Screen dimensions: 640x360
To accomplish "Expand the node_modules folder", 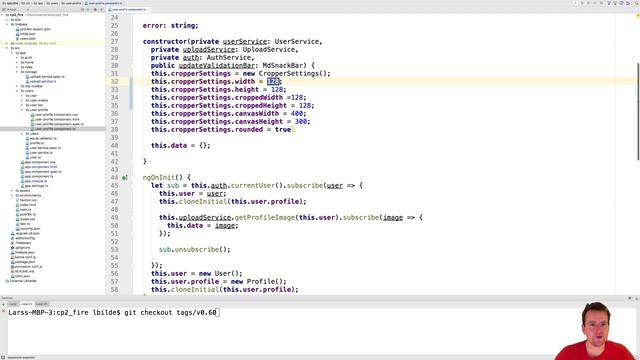I will coord(7,43).
